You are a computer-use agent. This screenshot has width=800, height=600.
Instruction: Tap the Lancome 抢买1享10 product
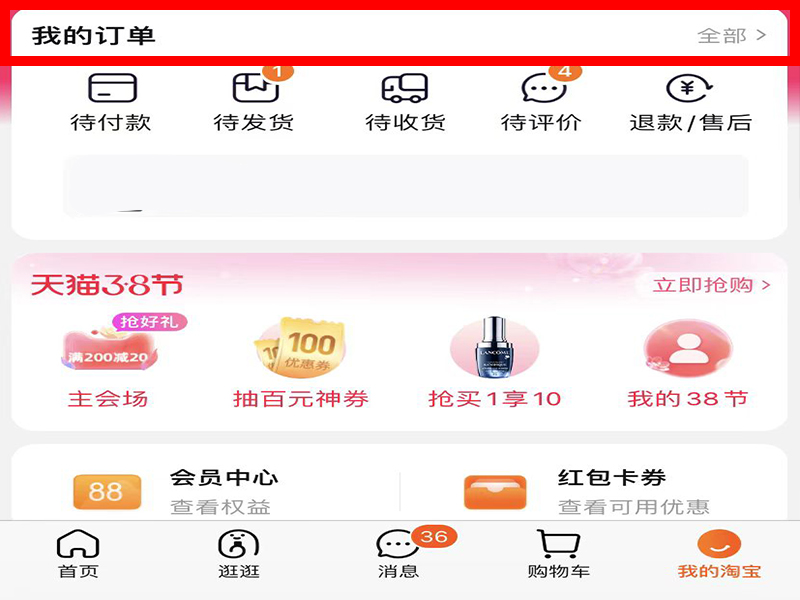tap(494, 362)
